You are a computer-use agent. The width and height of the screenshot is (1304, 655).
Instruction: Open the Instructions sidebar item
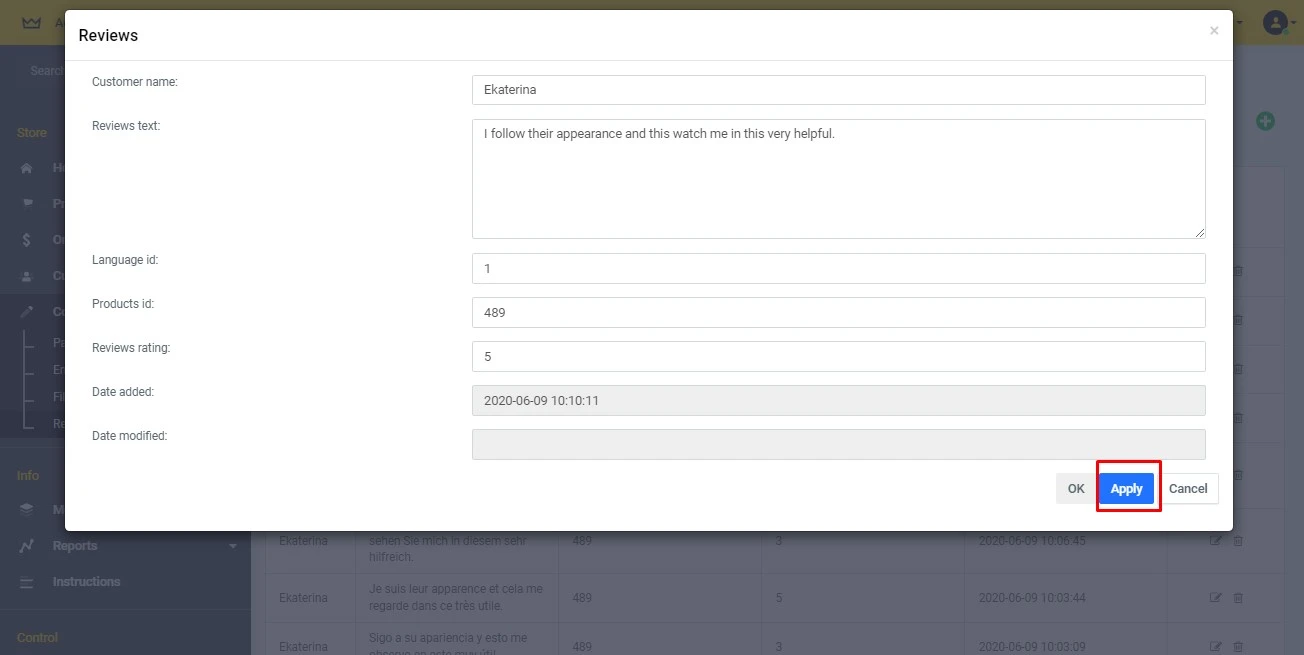[x=86, y=582]
